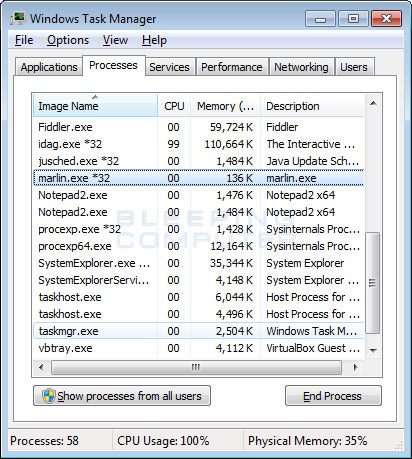412x459 pixels.
Task: Click the horizontal scrollbar thumb
Action: pyautogui.click(x=196, y=367)
